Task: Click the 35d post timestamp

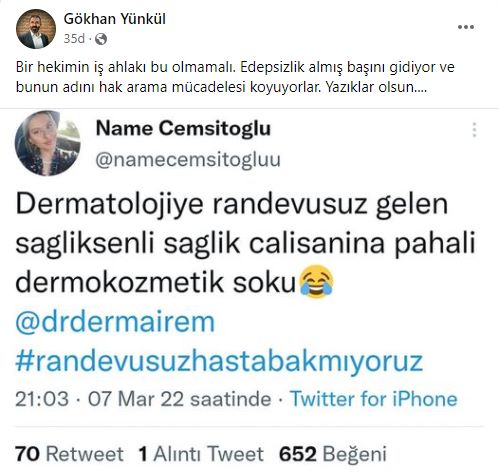Action: (74, 39)
